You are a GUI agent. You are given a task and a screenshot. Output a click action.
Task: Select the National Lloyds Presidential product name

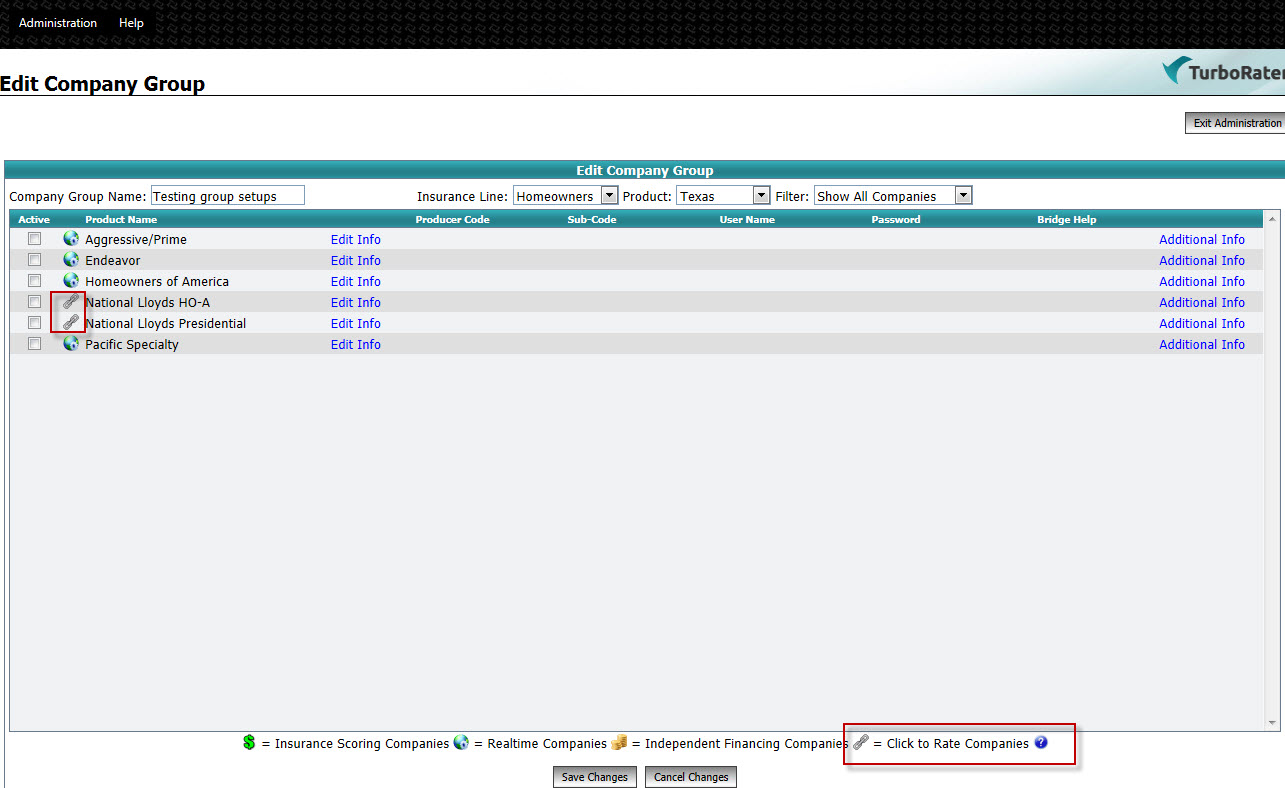[x=166, y=324]
